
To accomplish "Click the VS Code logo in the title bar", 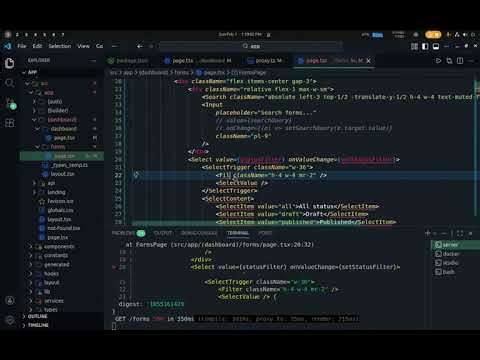I will click(7, 46).
